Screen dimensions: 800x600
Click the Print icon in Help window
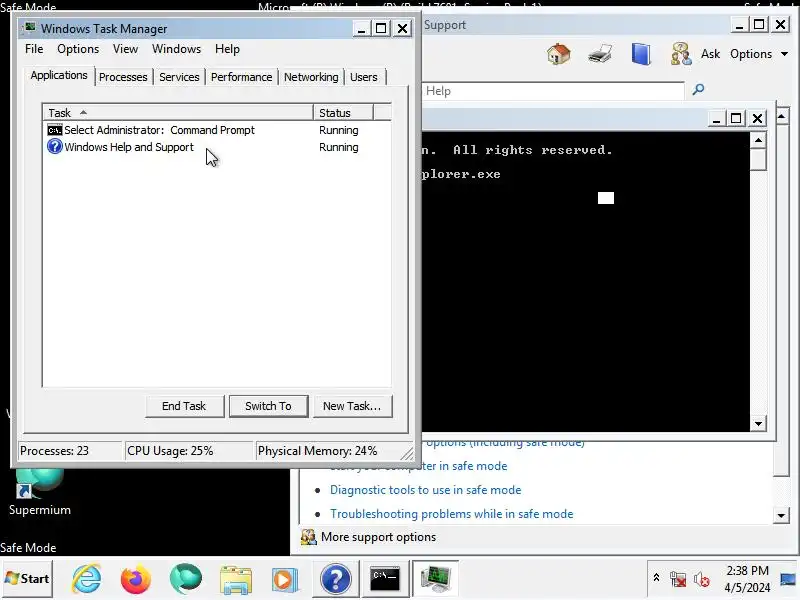click(600, 54)
